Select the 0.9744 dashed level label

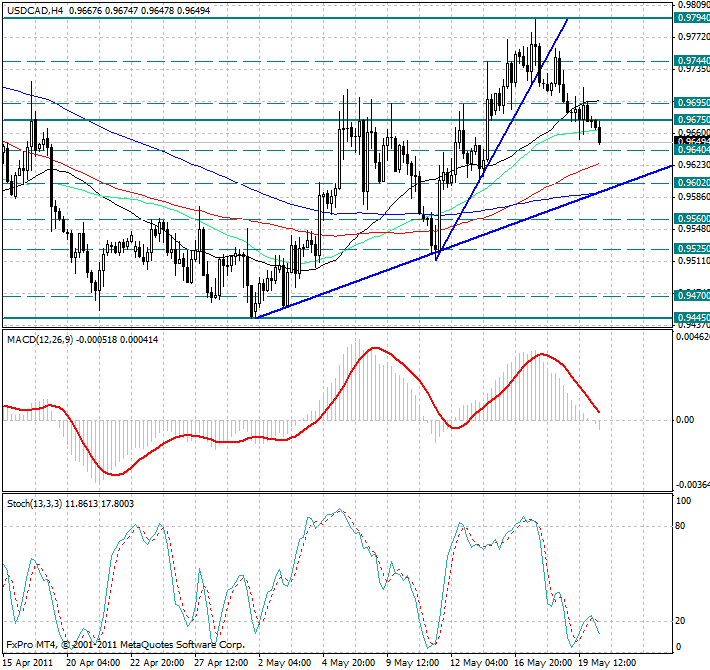tap(692, 61)
